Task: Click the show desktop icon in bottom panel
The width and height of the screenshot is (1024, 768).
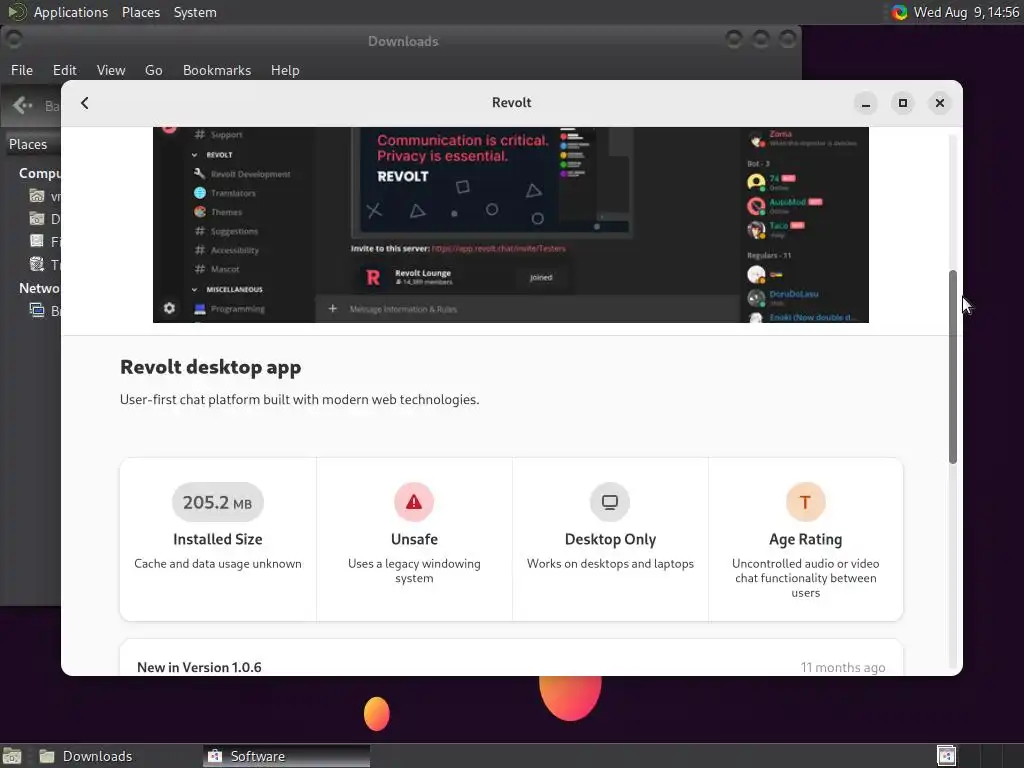Action: [x=12, y=756]
